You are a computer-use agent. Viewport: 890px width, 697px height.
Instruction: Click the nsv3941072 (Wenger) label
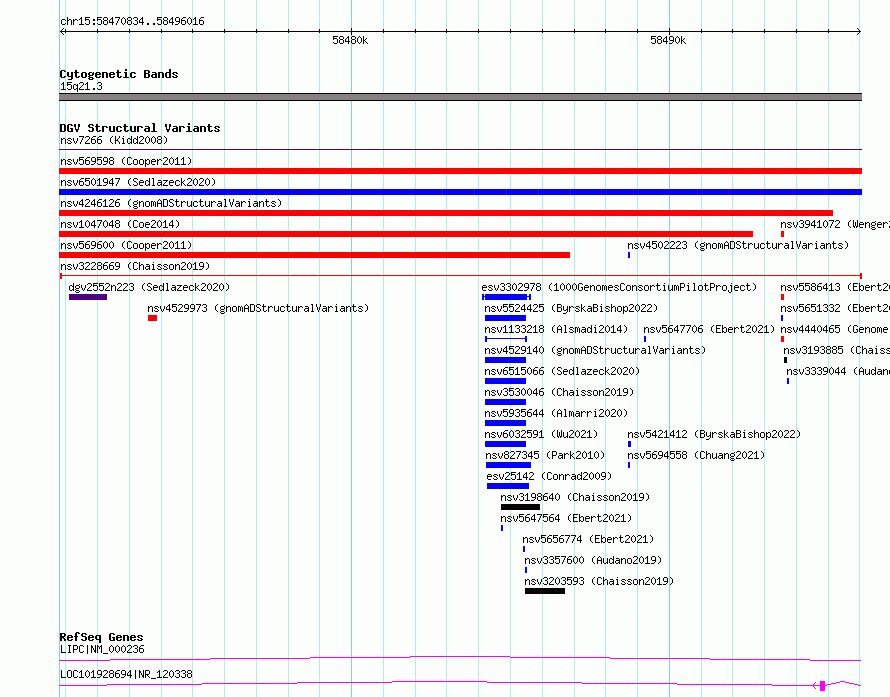click(835, 224)
